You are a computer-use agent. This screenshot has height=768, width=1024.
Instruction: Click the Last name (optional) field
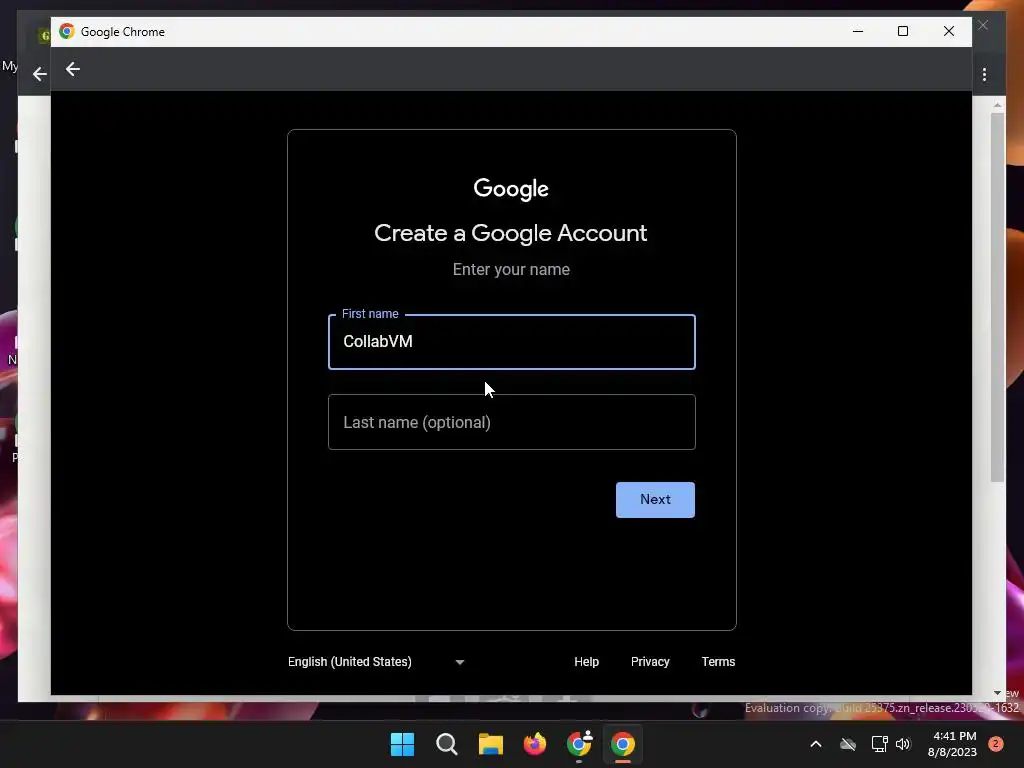(511, 422)
